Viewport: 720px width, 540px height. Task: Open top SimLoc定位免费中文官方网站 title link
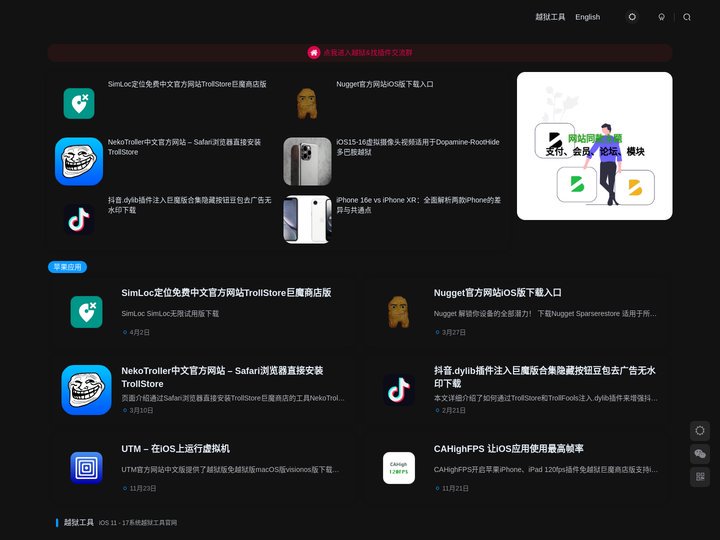187,84
